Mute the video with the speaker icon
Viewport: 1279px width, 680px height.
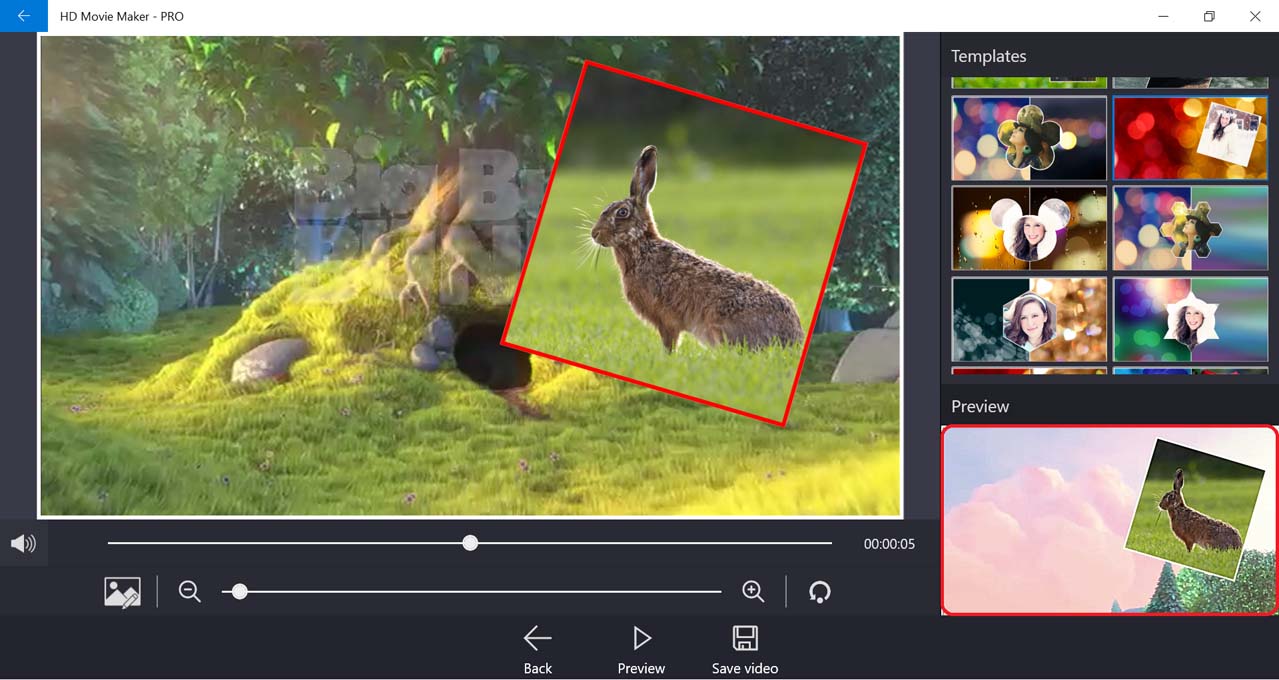tap(23, 544)
